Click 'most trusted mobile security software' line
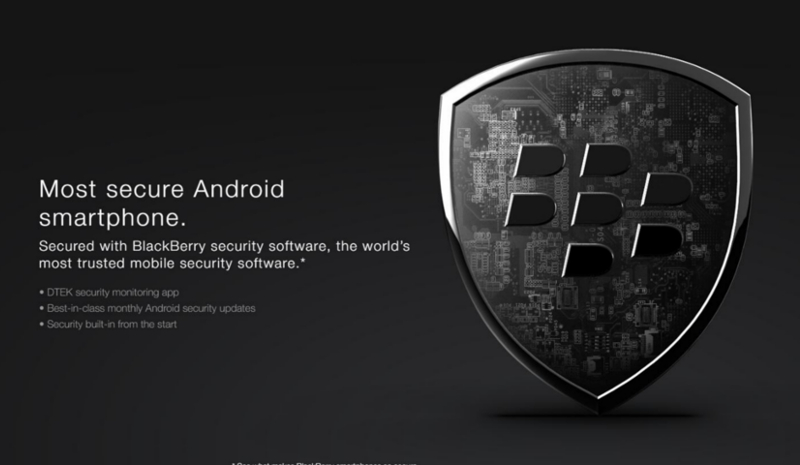 coord(169,264)
